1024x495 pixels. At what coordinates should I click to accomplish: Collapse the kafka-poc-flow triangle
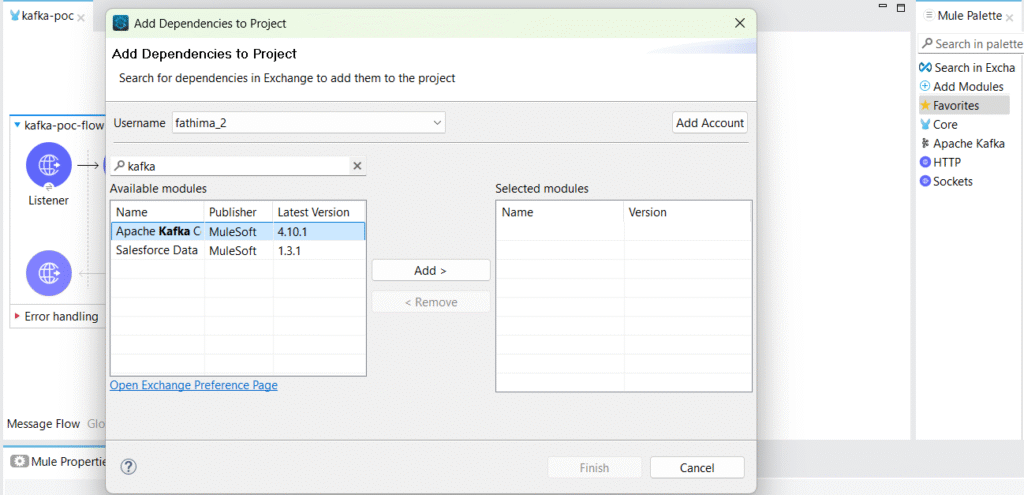(17, 125)
